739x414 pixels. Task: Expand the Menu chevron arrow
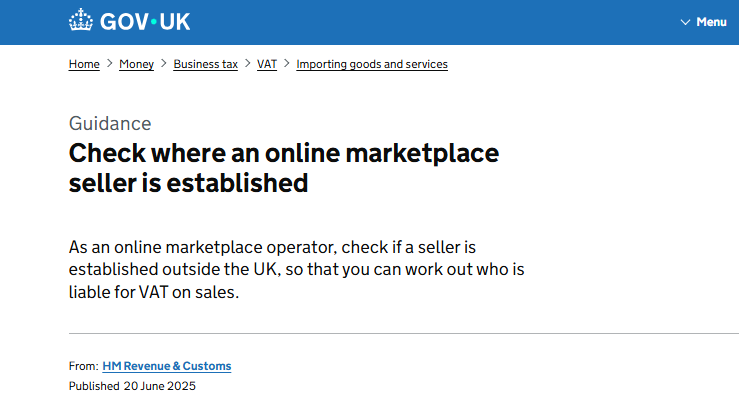pyautogui.click(x=685, y=22)
